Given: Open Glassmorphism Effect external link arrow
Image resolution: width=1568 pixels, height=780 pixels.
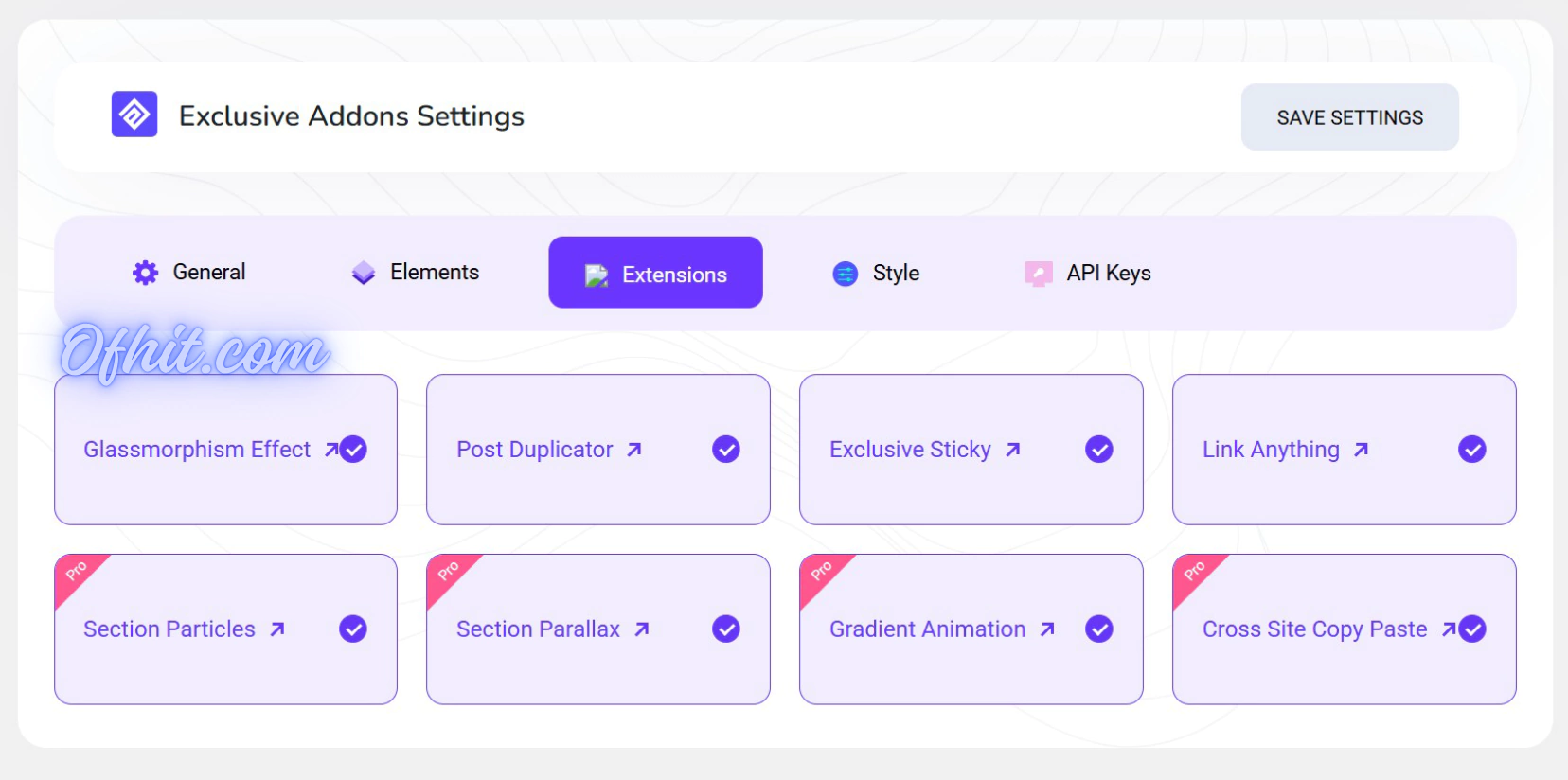Looking at the screenshot, I should pyautogui.click(x=330, y=450).
